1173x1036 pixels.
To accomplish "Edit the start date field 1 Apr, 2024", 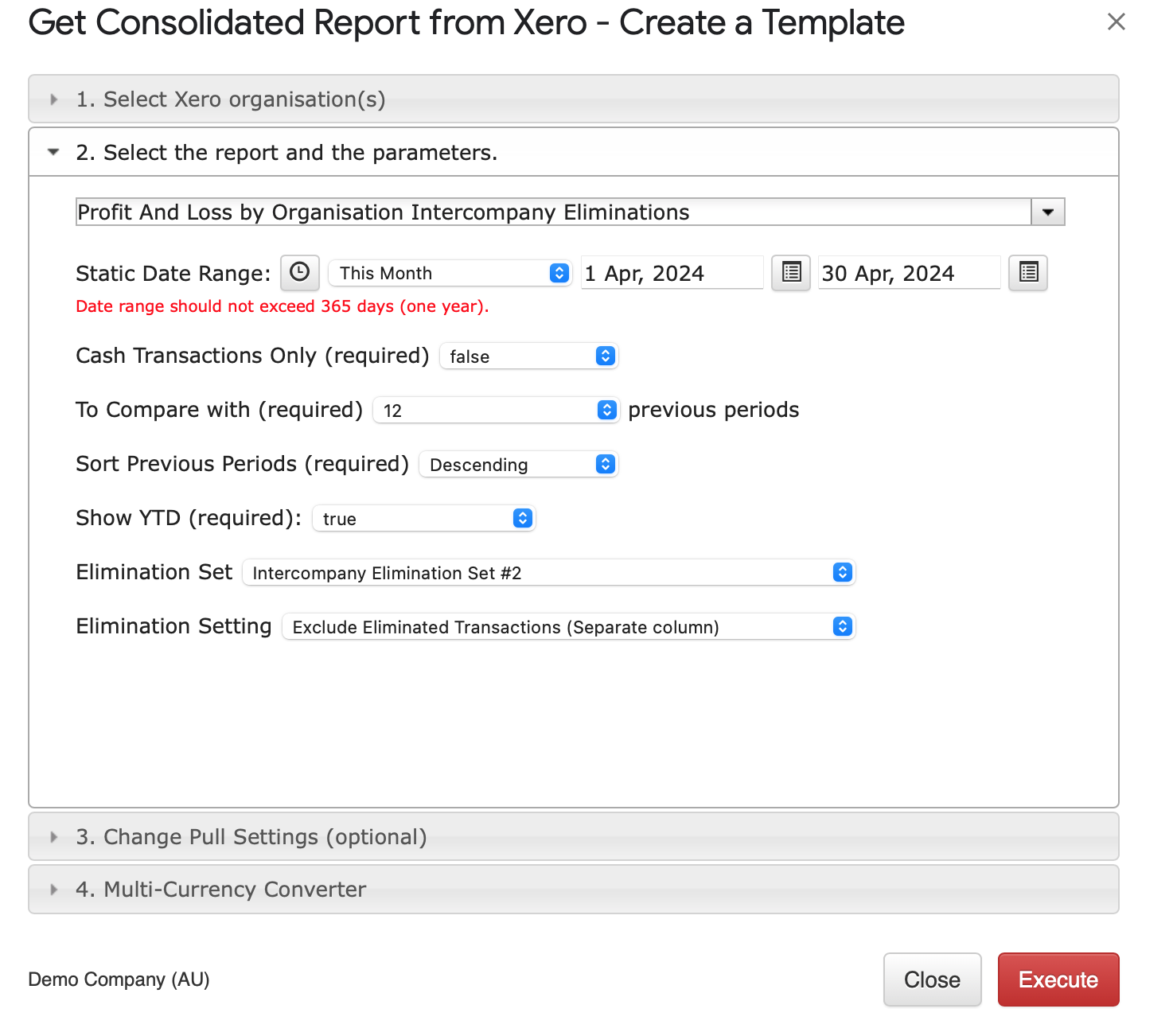I will pyautogui.click(x=672, y=273).
